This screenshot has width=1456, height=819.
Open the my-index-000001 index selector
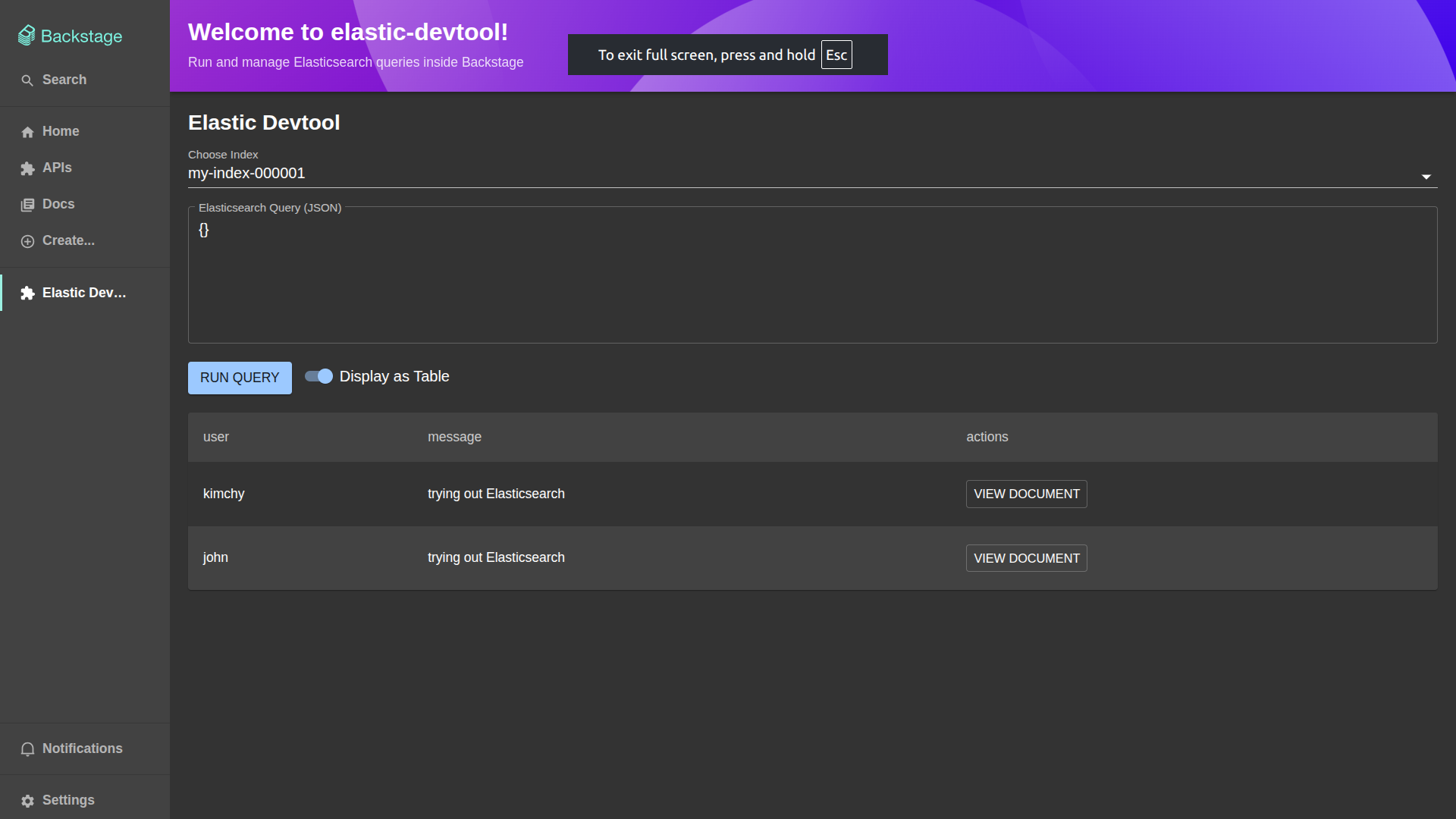tap(813, 174)
